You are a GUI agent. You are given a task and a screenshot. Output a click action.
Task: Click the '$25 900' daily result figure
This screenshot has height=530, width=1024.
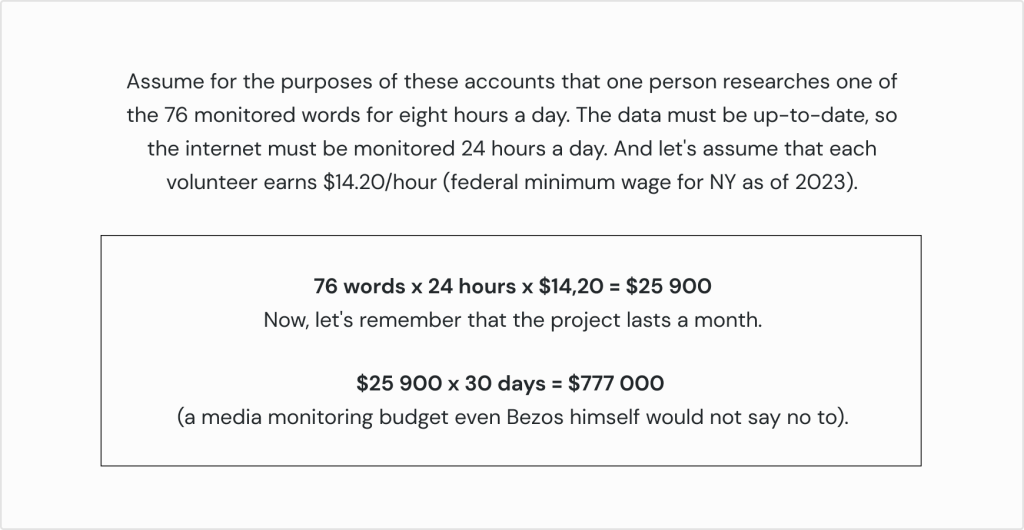[x=669, y=287]
